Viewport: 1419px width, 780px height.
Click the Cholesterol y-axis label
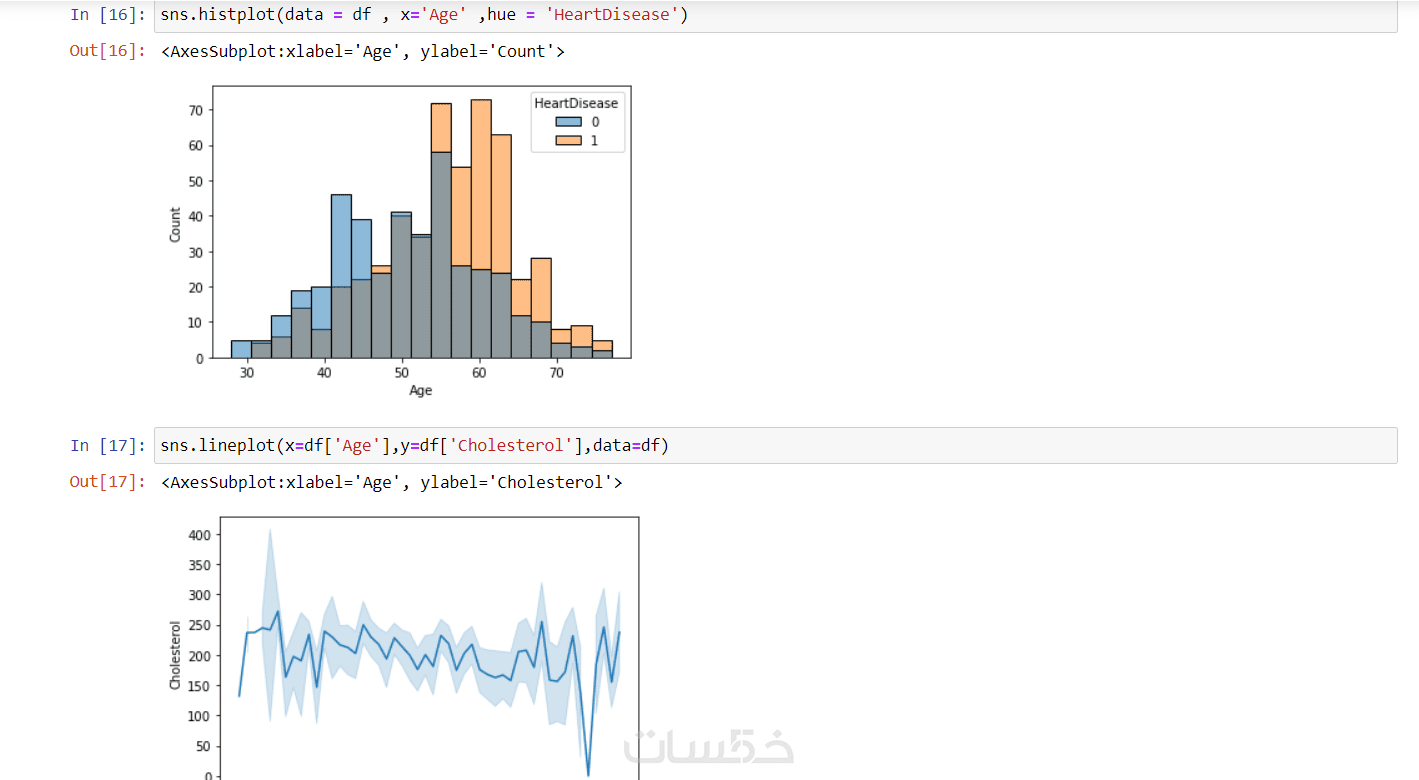click(x=176, y=655)
